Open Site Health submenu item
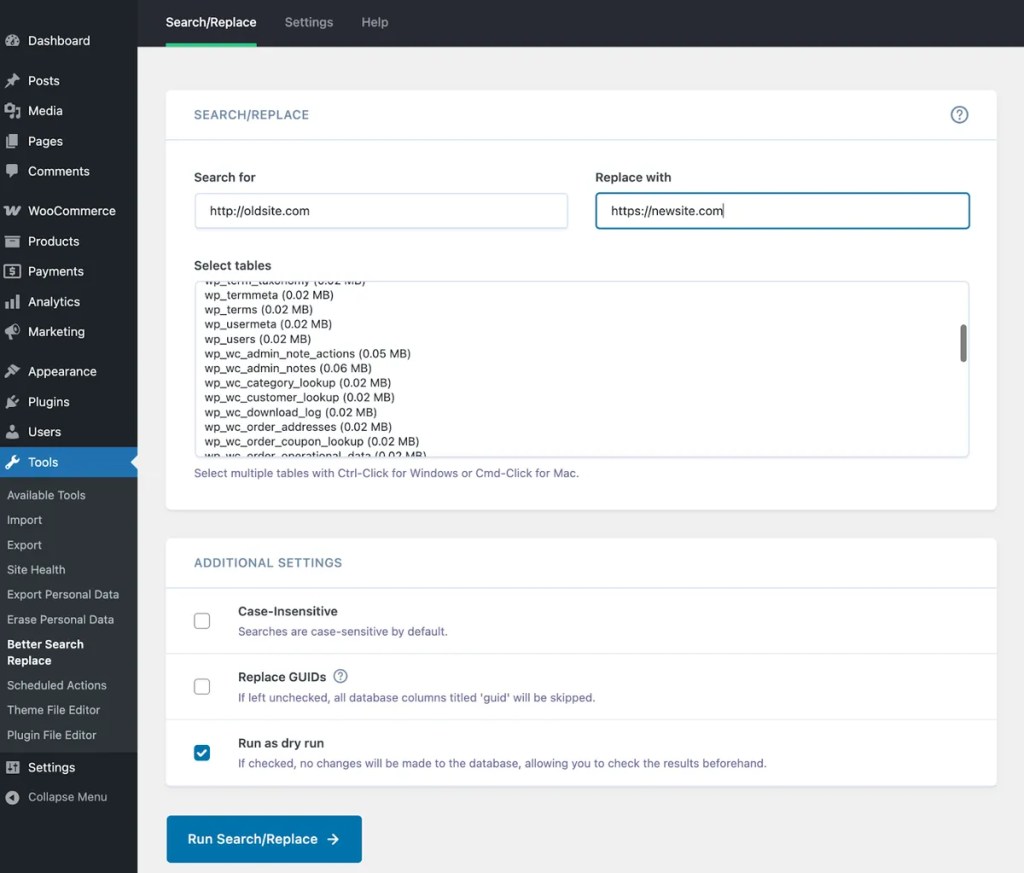This screenshot has height=873, width=1024. [x=36, y=569]
